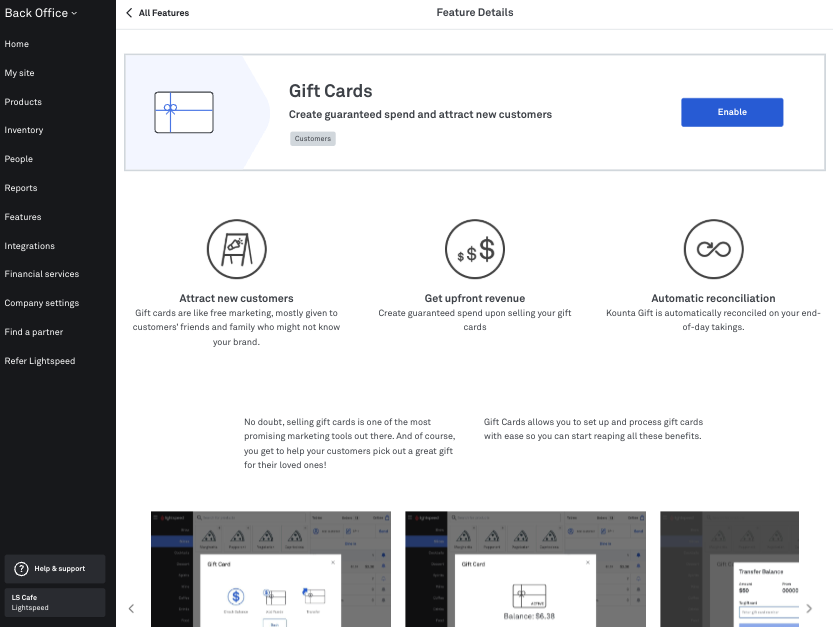Click the Attract new customers easel icon
The width and height of the screenshot is (833, 627).
(x=236, y=249)
